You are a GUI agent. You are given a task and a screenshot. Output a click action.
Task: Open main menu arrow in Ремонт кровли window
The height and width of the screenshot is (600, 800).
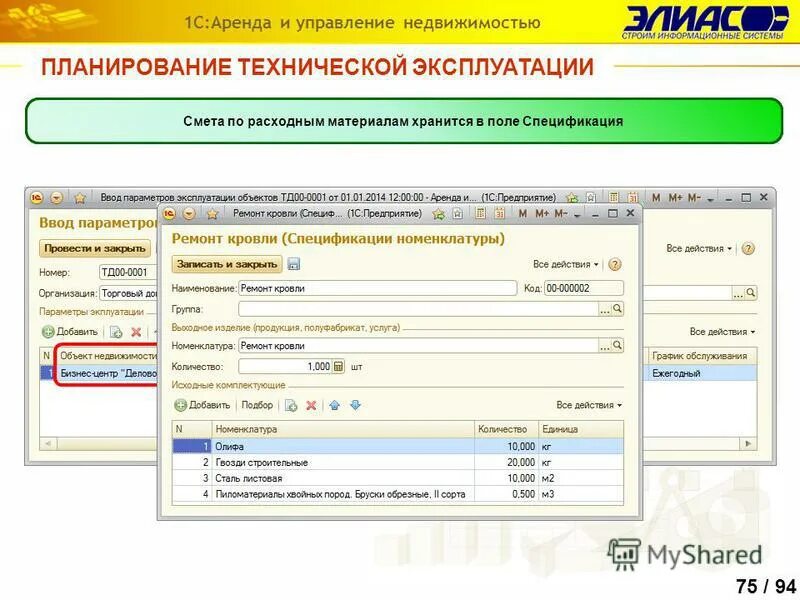(x=189, y=214)
